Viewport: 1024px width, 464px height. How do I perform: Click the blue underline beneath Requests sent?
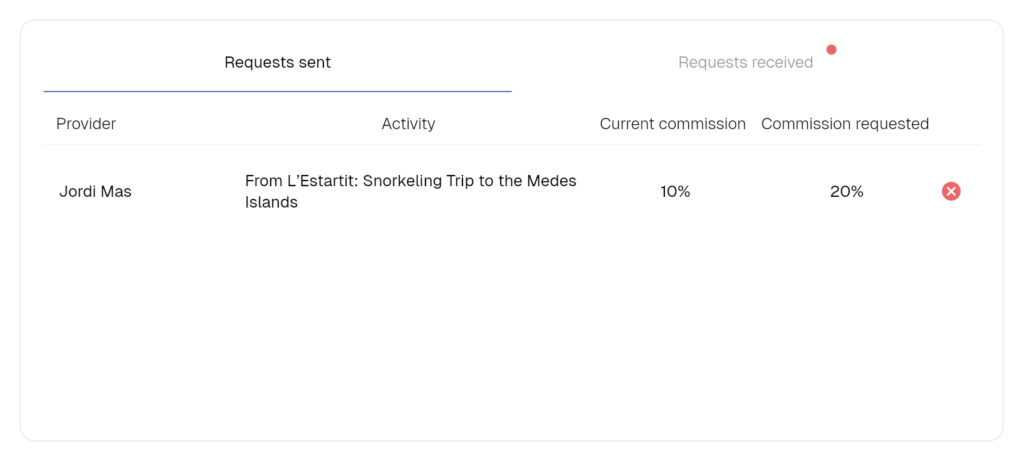coord(278,91)
